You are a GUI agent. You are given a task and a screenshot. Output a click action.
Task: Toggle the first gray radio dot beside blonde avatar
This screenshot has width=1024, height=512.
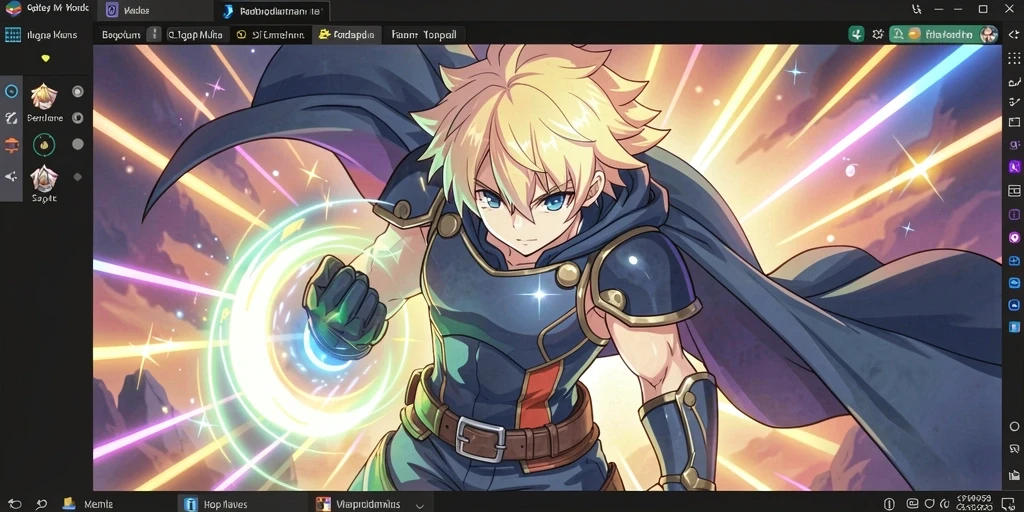point(78,92)
